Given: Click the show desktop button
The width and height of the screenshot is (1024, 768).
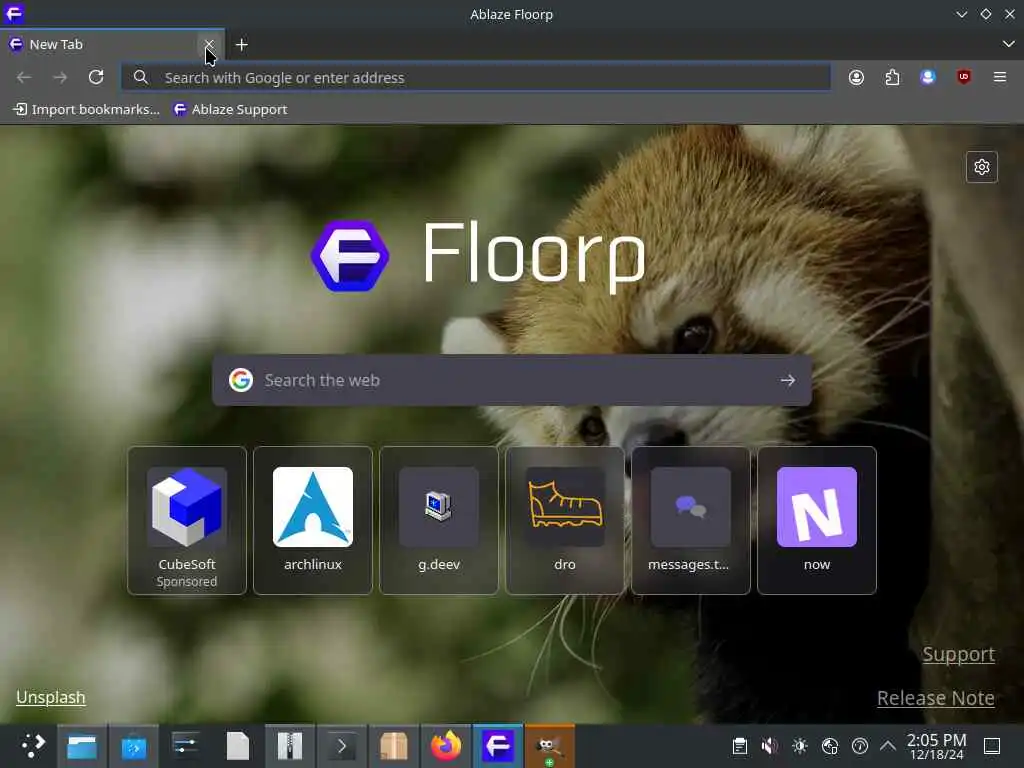Looking at the screenshot, I should point(992,746).
